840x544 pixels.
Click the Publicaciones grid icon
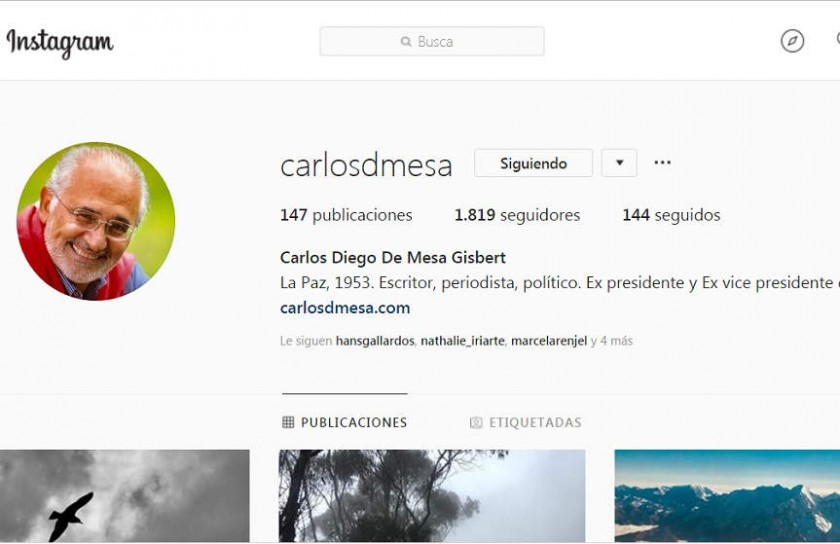288,422
